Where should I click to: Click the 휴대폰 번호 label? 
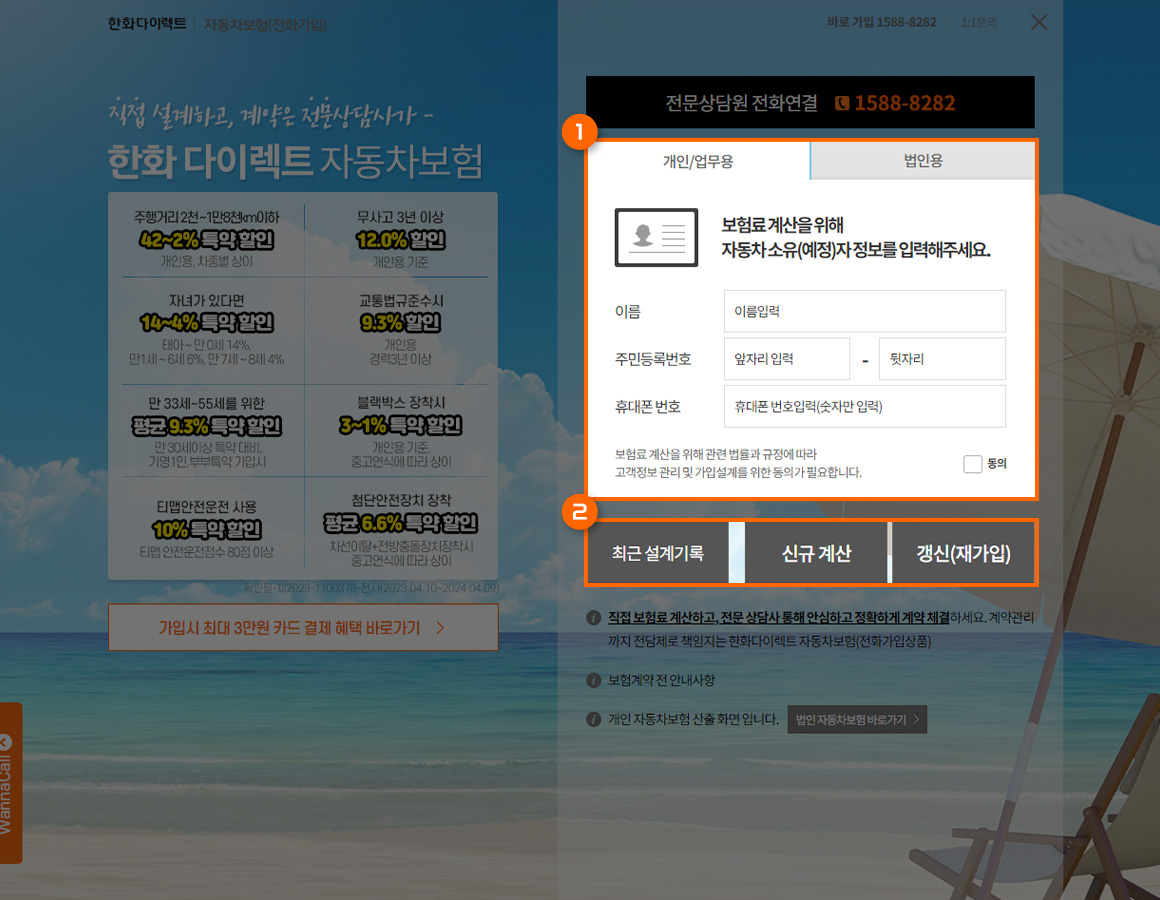click(x=647, y=407)
